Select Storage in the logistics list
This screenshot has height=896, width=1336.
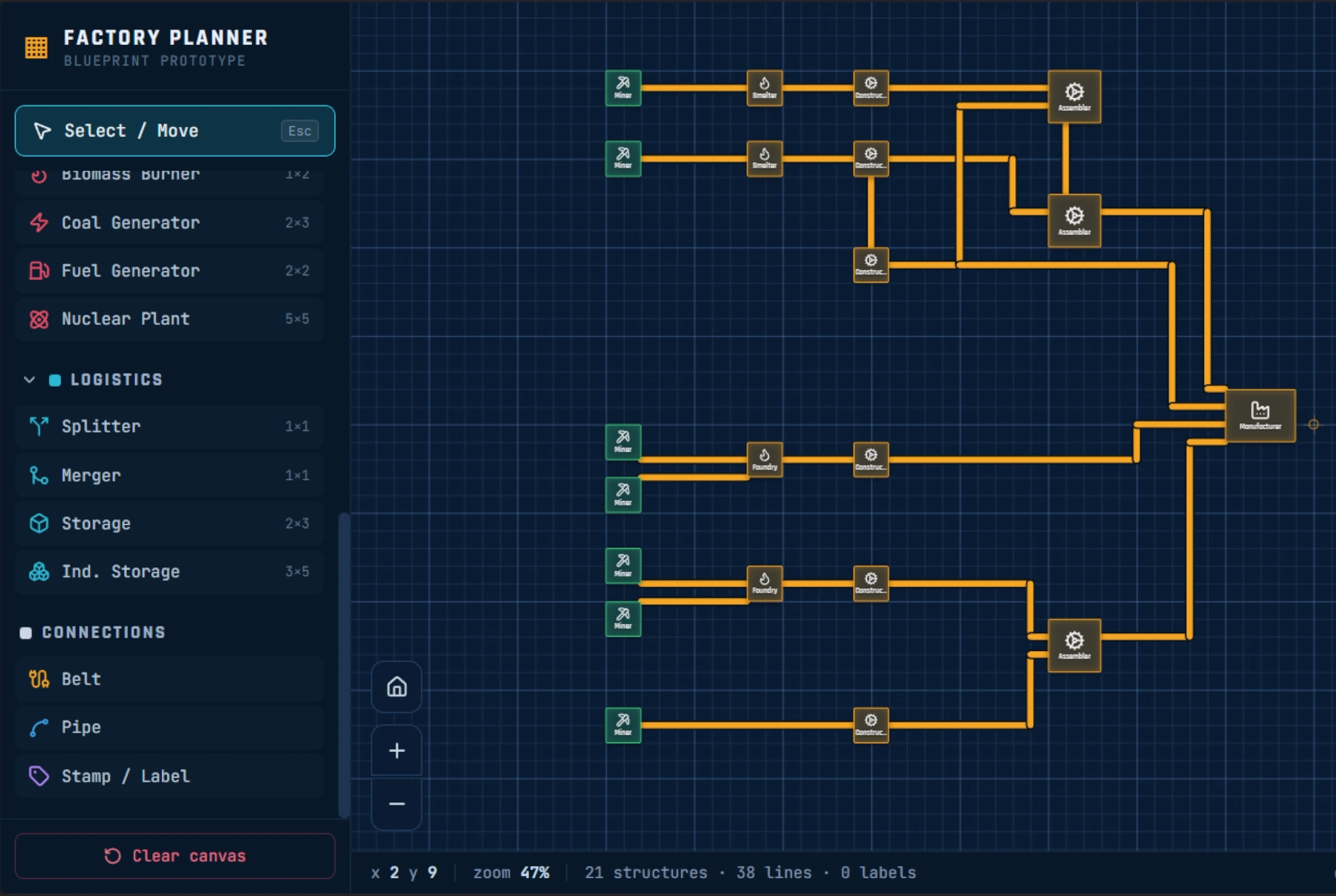tap(170, 524)
